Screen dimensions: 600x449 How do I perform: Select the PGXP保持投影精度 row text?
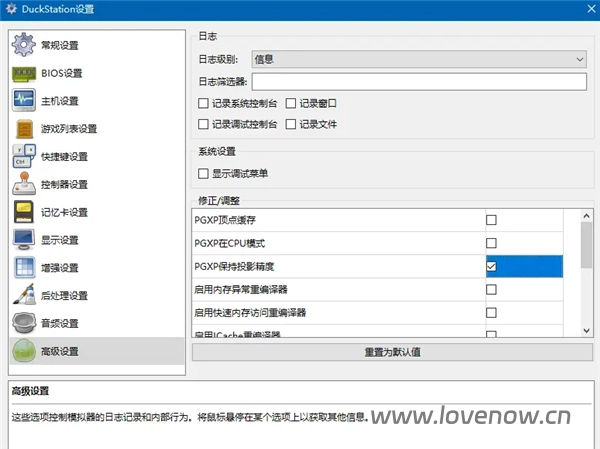tap(234, 266)
